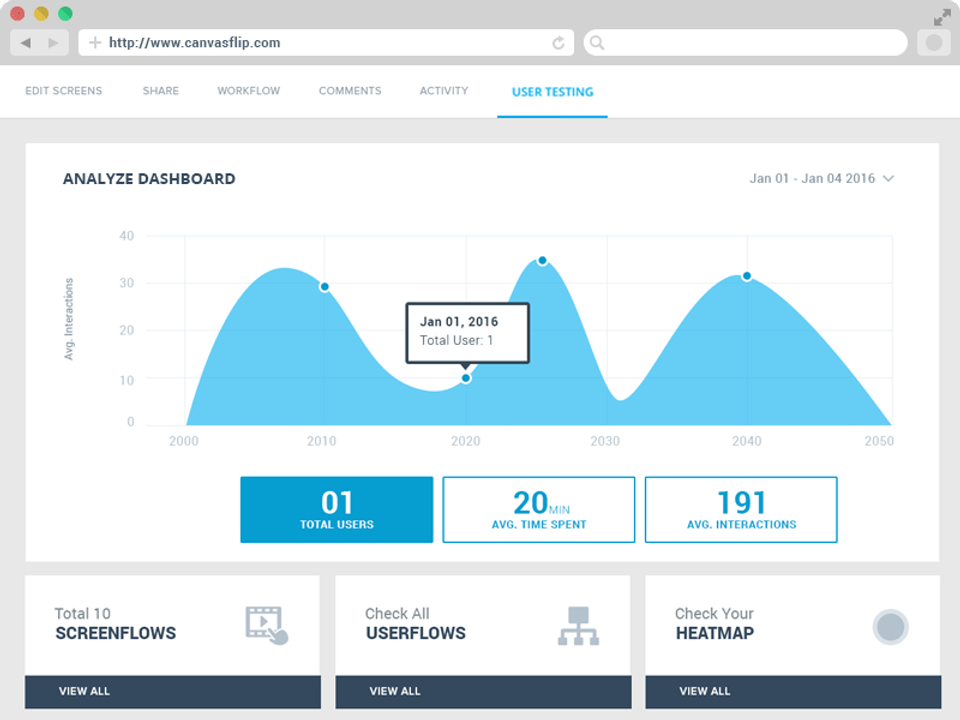Click the Userflows hierarchy diagram icon
The width and height of the screenshot is (960, 720).
coord(577,625)
